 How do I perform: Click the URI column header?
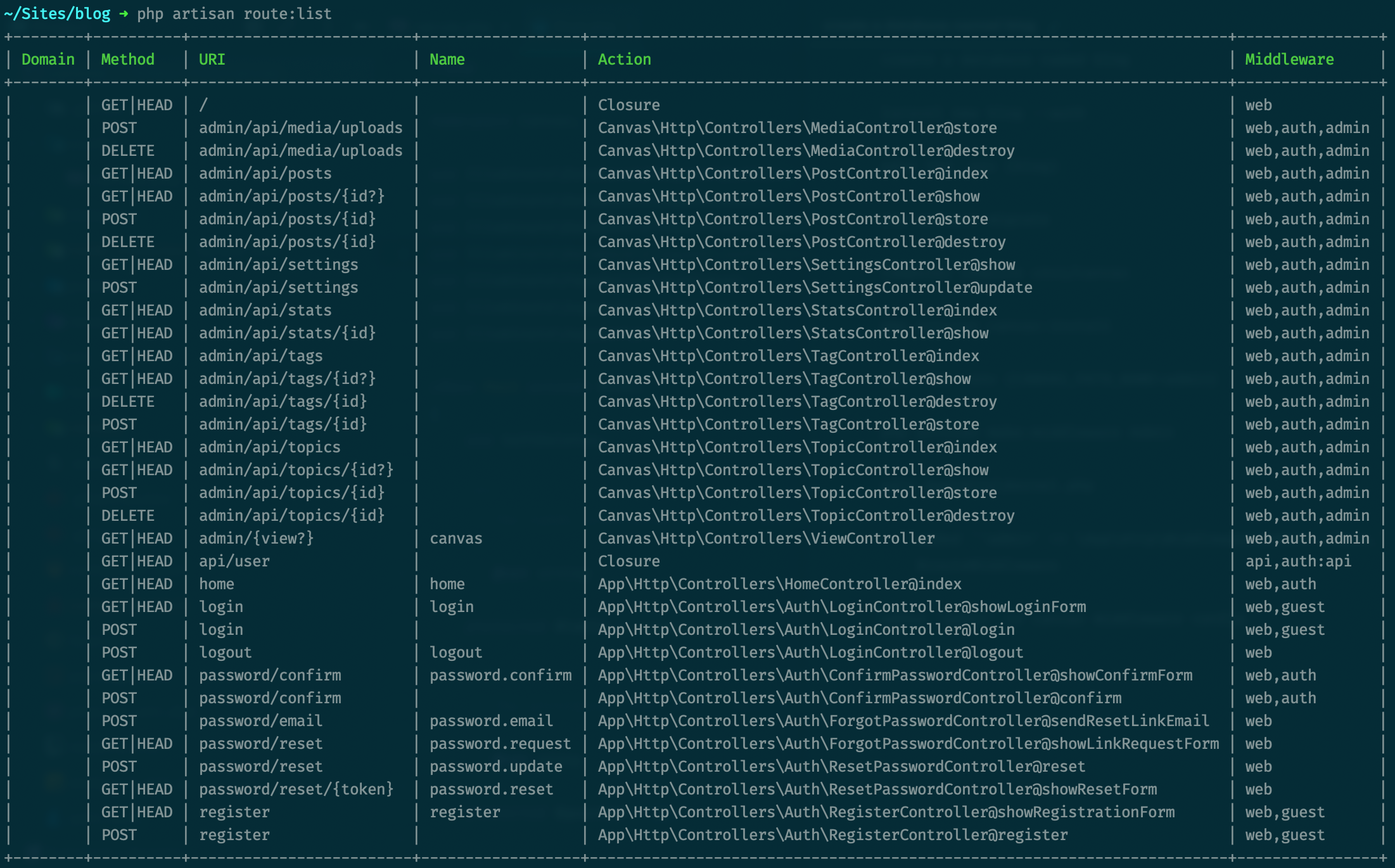coord(212,60)
